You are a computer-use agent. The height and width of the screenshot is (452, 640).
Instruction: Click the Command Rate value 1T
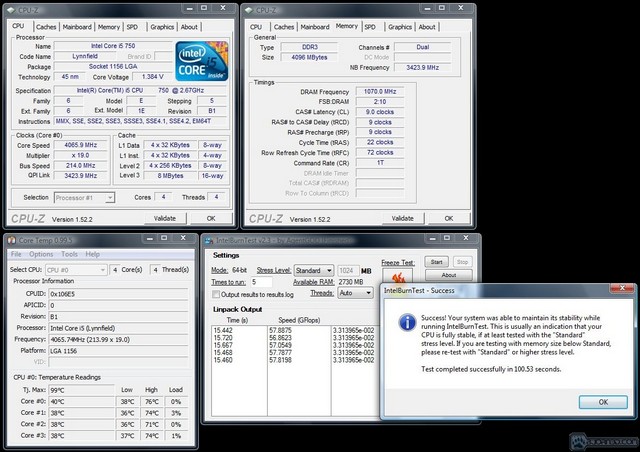tap(380, 163)
